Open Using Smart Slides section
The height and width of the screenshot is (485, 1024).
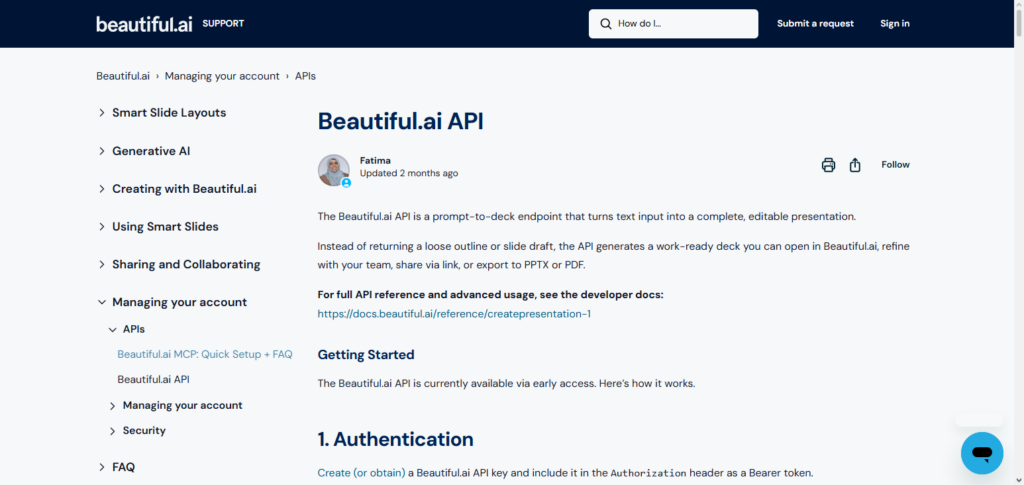165,227
